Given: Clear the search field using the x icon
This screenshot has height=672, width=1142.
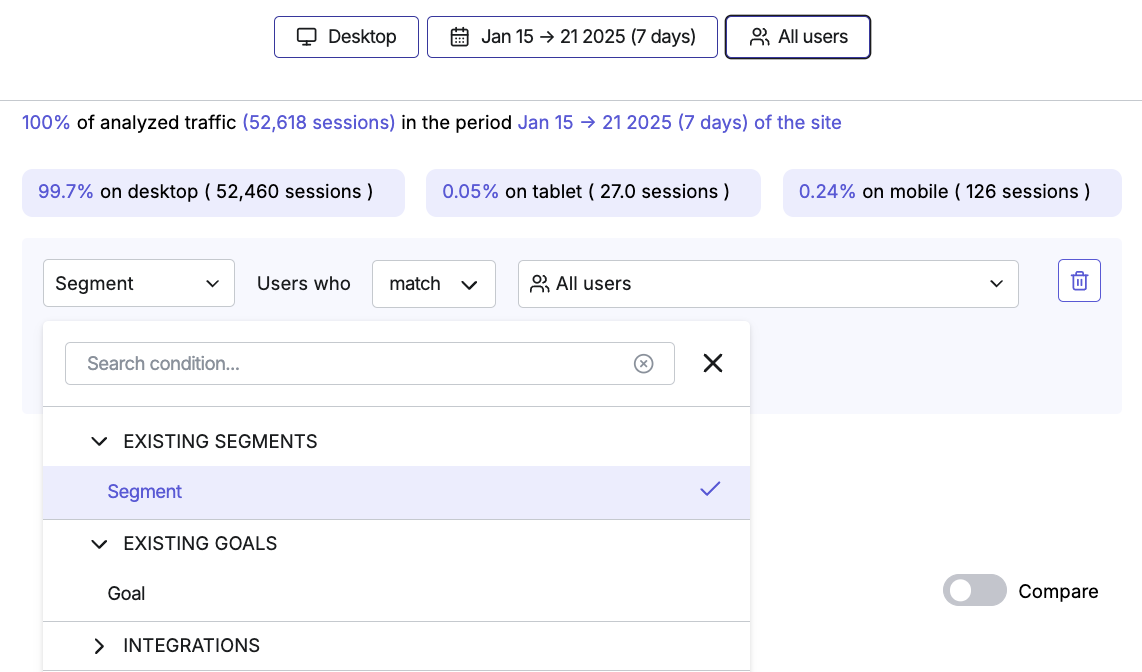Looking at the screenshot, I should click(643, 363).
